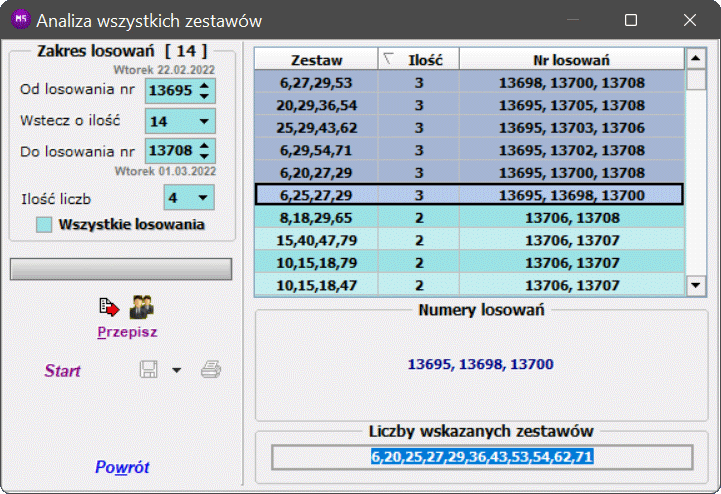
Task: Click the cell 13695, 13702, 13708
Action: 572,150
